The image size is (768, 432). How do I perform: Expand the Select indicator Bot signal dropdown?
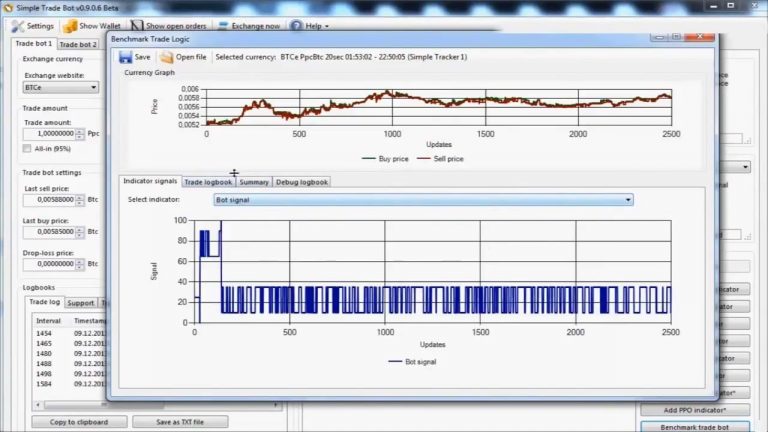point(423,200)
